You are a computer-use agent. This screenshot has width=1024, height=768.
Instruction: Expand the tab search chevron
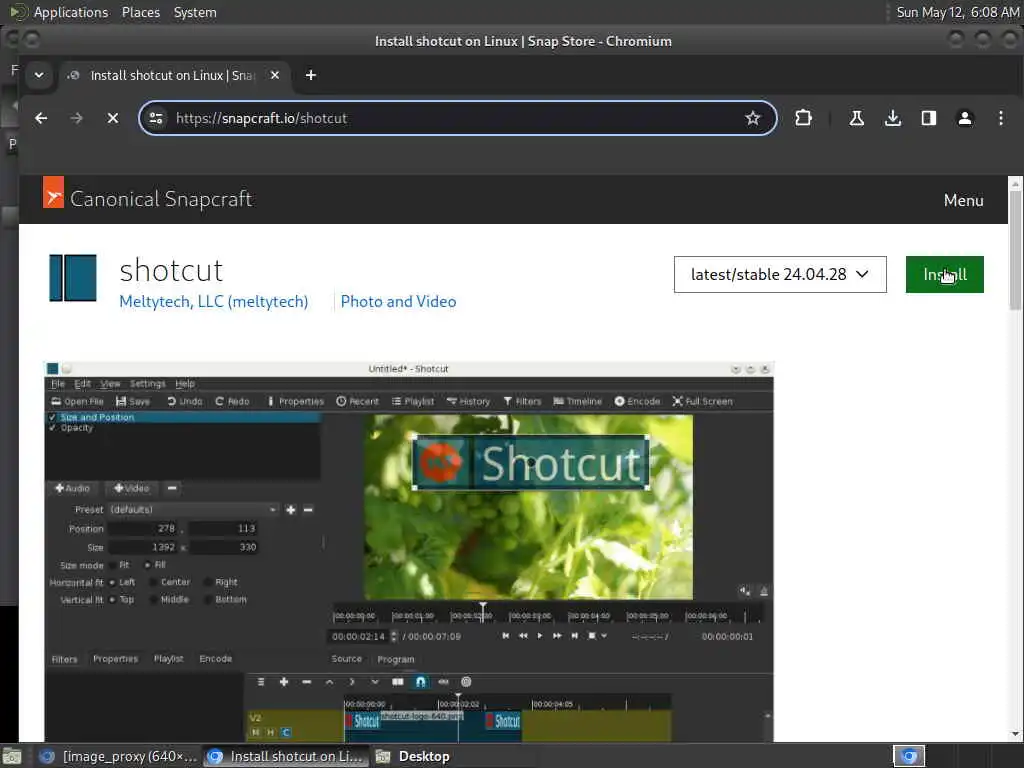coord(39,75)
